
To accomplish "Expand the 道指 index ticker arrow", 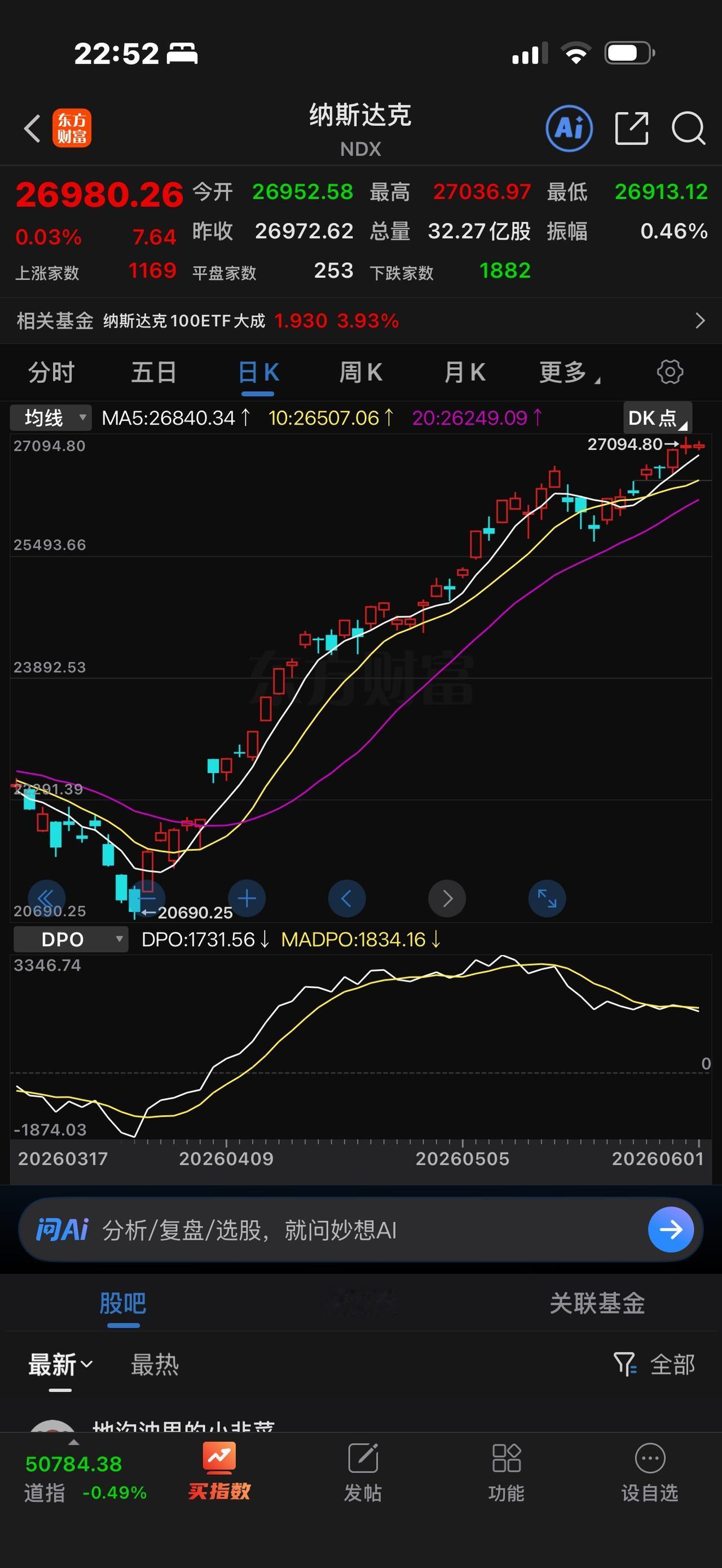I will click(x=74, y=1442).
